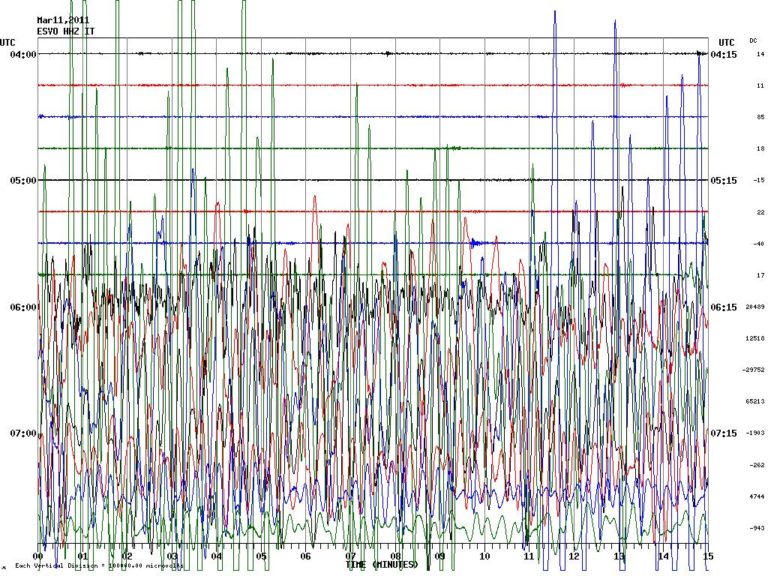Click the right 06:15 time label

coord(723,307)
